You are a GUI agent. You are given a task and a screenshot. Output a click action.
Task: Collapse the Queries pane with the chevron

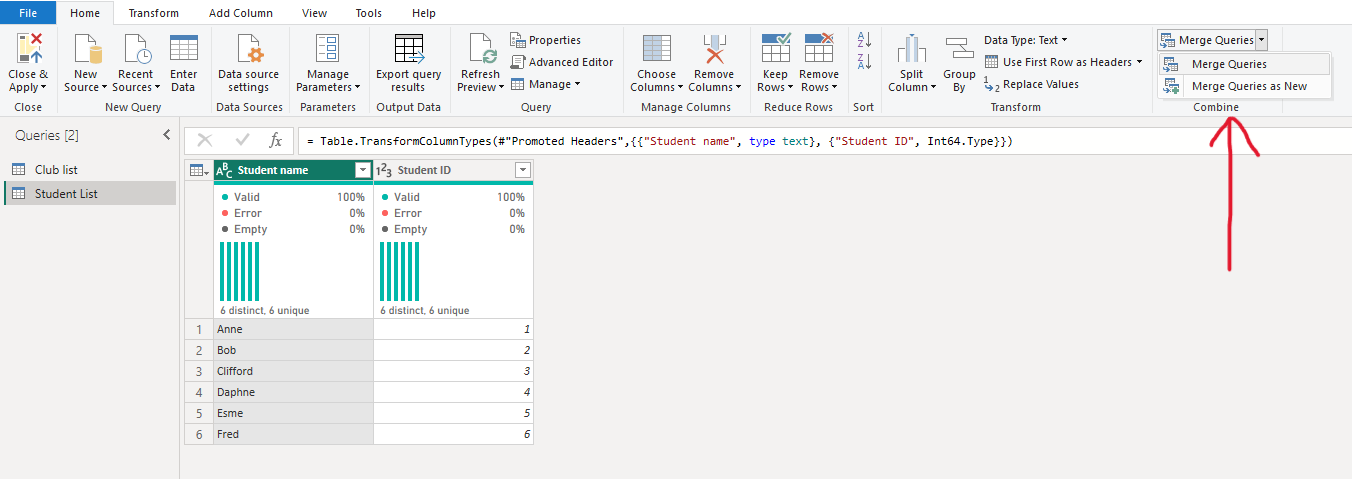click(x=167, y=135)
